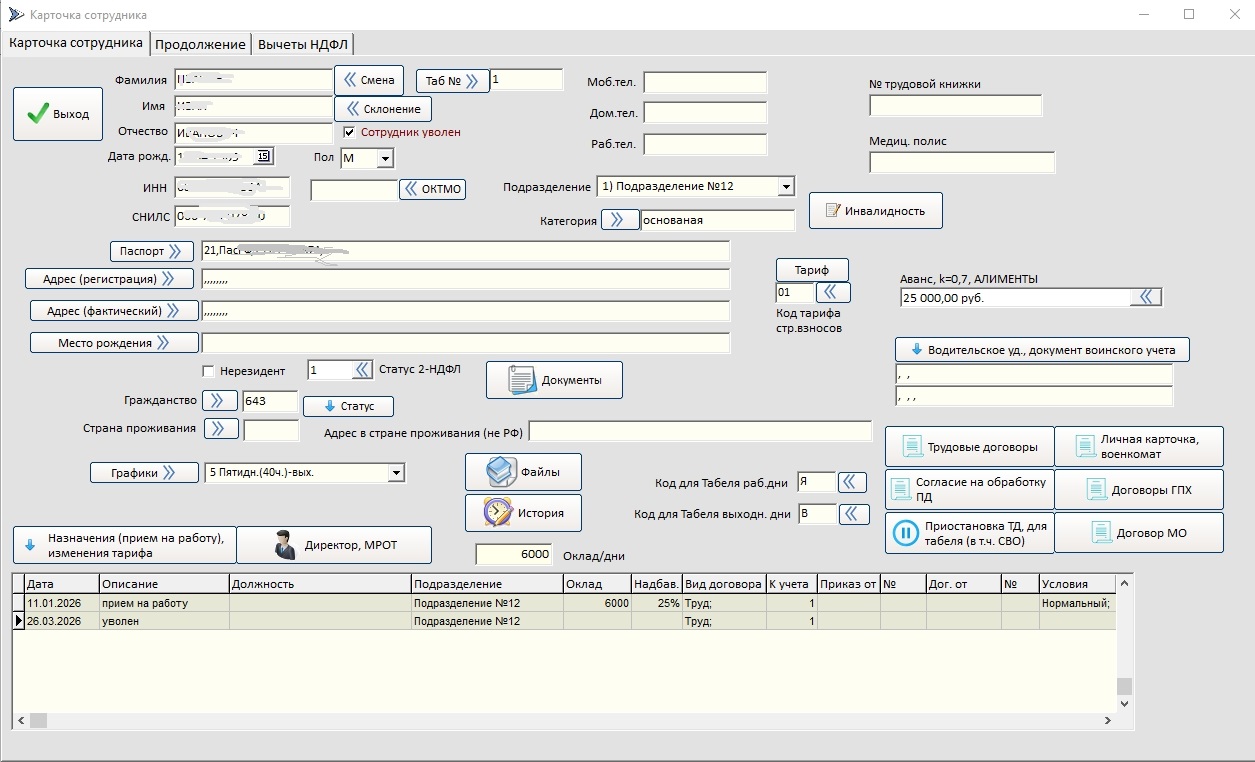Toggle the Нерезидент checkbox
The height and width of the screenshot is (762, 1255).
pos(208,371)
